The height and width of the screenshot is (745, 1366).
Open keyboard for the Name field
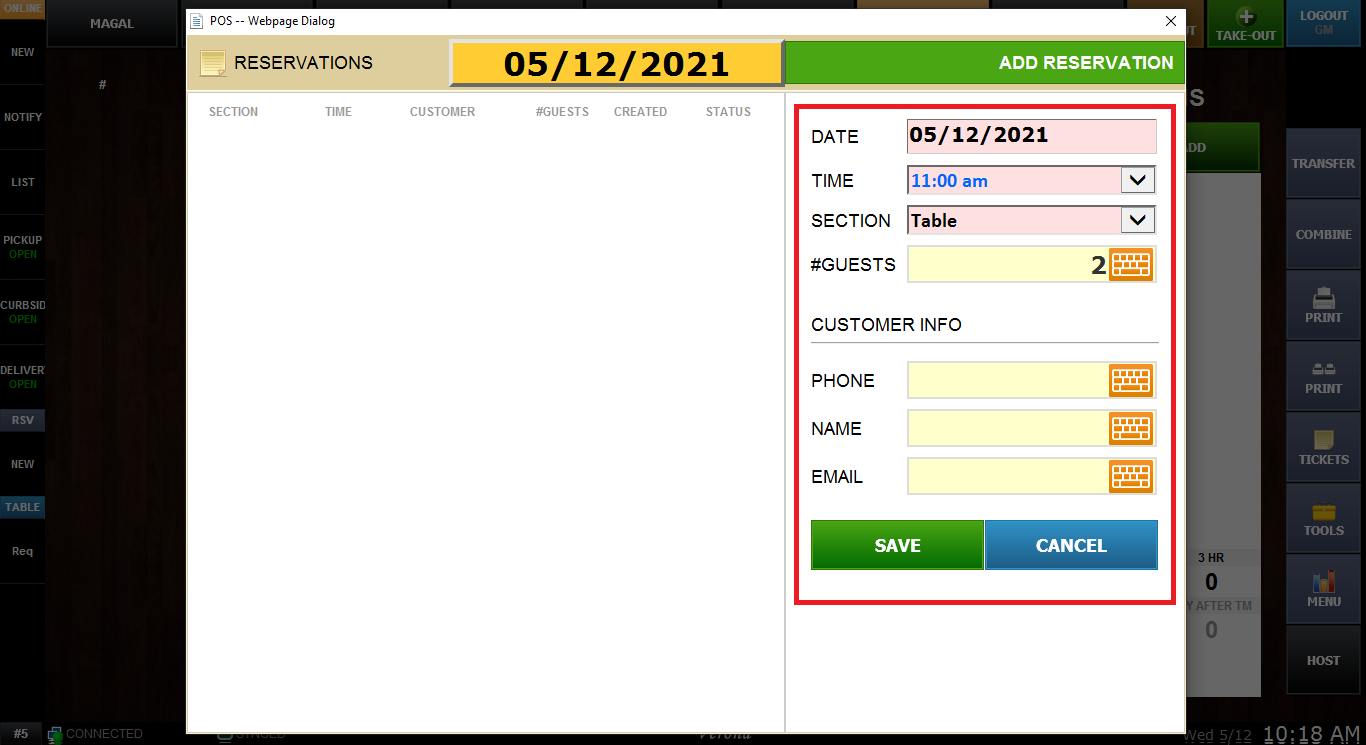[x=1131, y=428]
